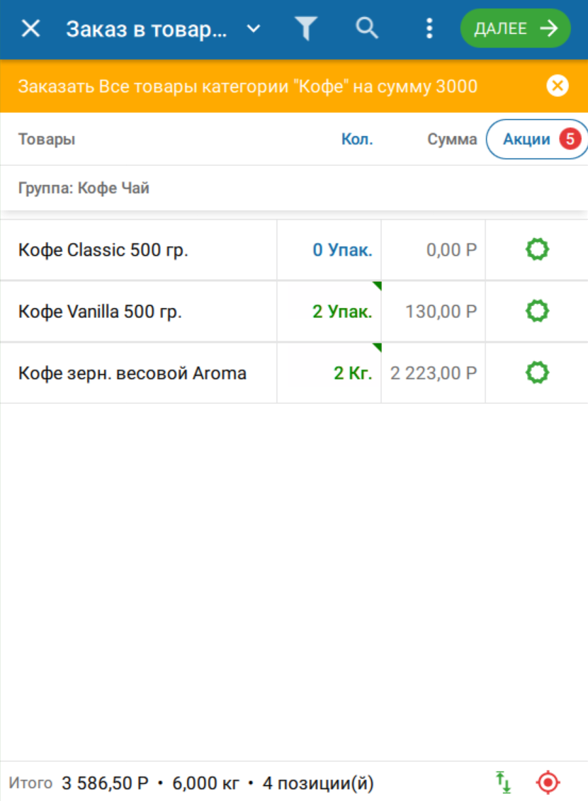588x801 pixels.
Task: Open product search magnifier icon
Action: coord(367,28)
